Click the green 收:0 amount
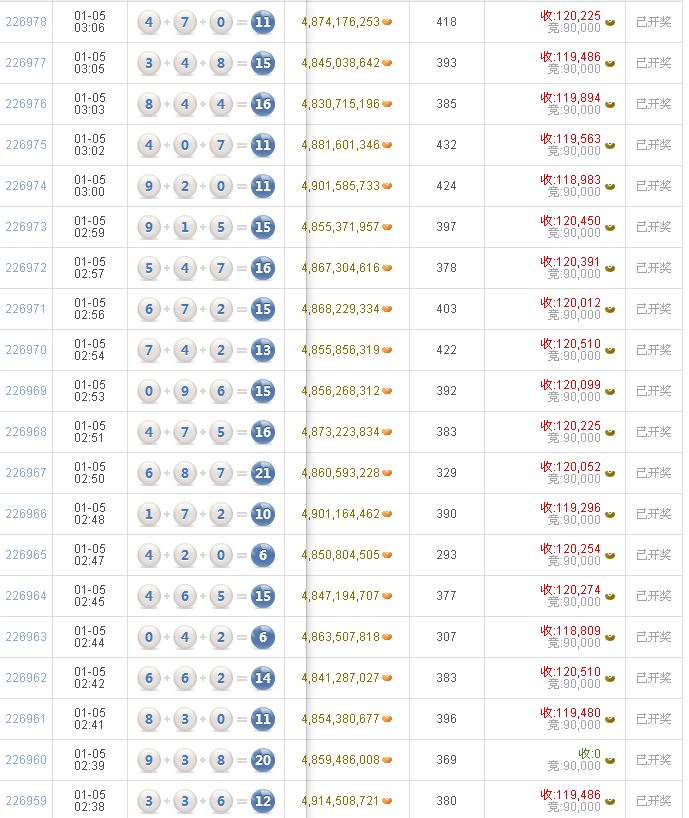 589,753
